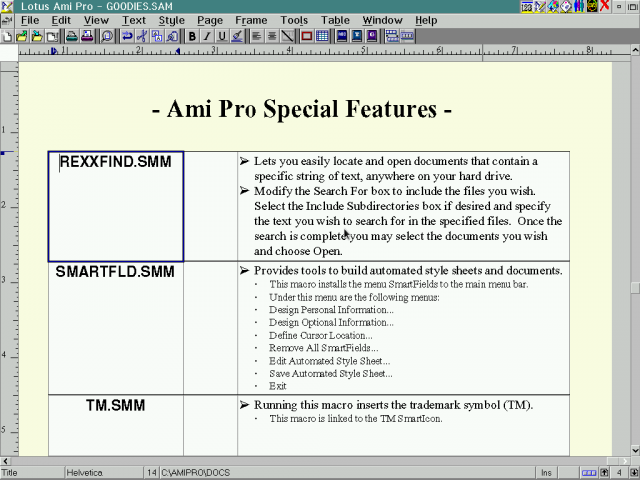
Task: Click the Copy SmartIcon
Action: pyautogui.click(x=157, y=36)
